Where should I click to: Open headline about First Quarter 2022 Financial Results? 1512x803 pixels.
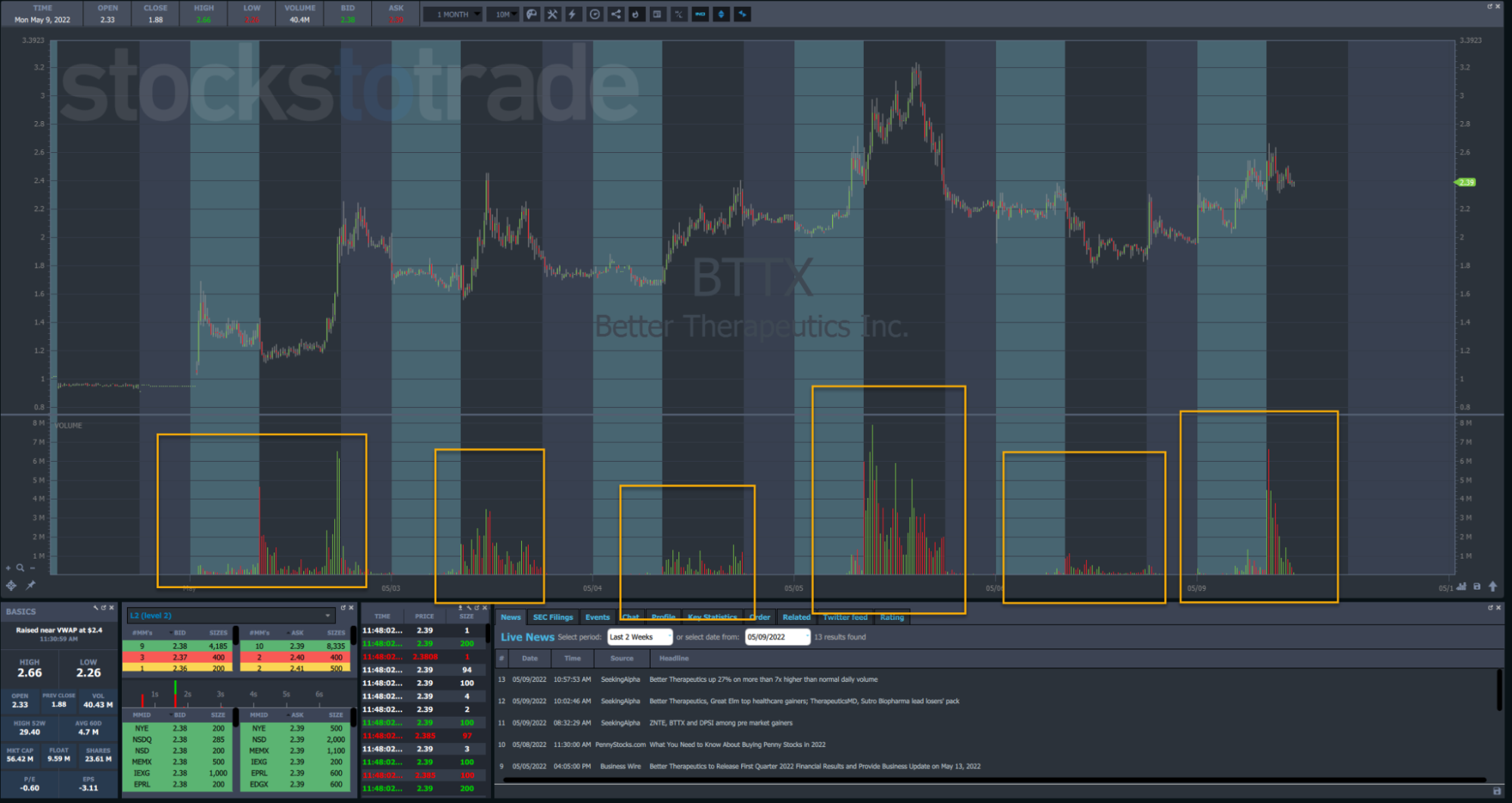pos(815,767)
